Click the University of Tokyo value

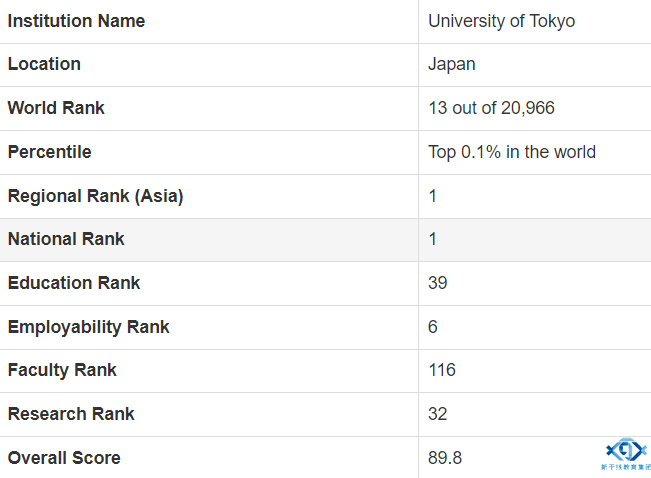(502, 22)
